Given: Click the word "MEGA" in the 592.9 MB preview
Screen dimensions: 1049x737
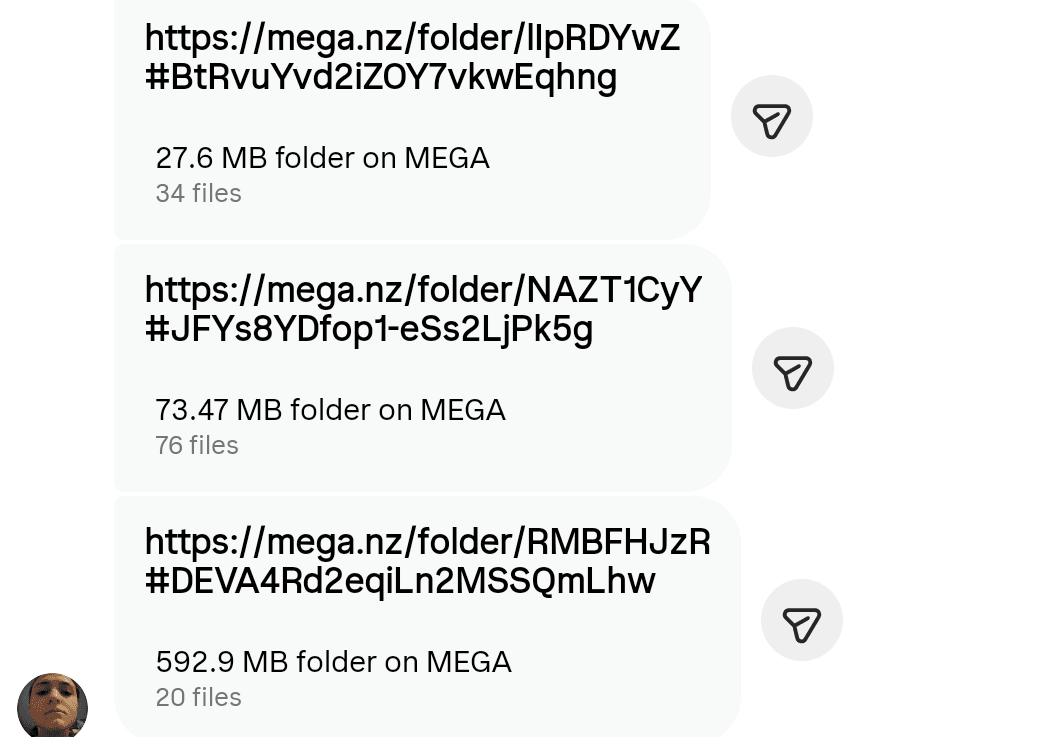Looking at the screenshot, I should click(x=468, y=663).
